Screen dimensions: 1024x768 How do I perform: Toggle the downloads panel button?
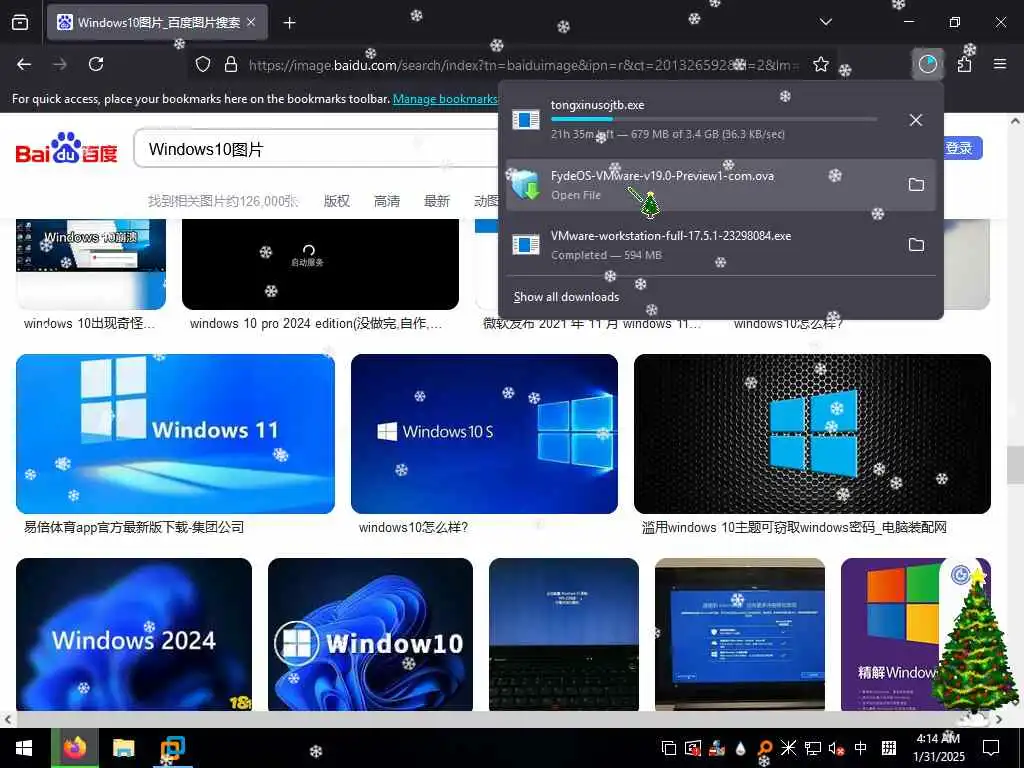[x=927, y=64]
